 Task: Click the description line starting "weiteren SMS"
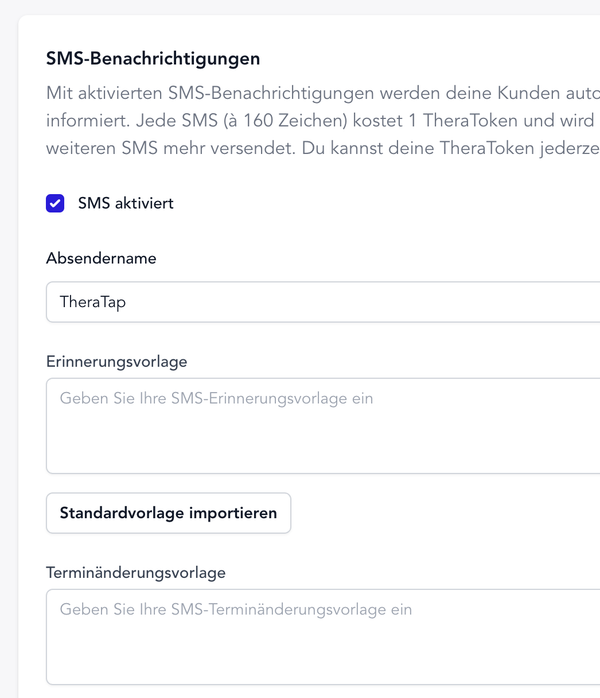[322, 148]
